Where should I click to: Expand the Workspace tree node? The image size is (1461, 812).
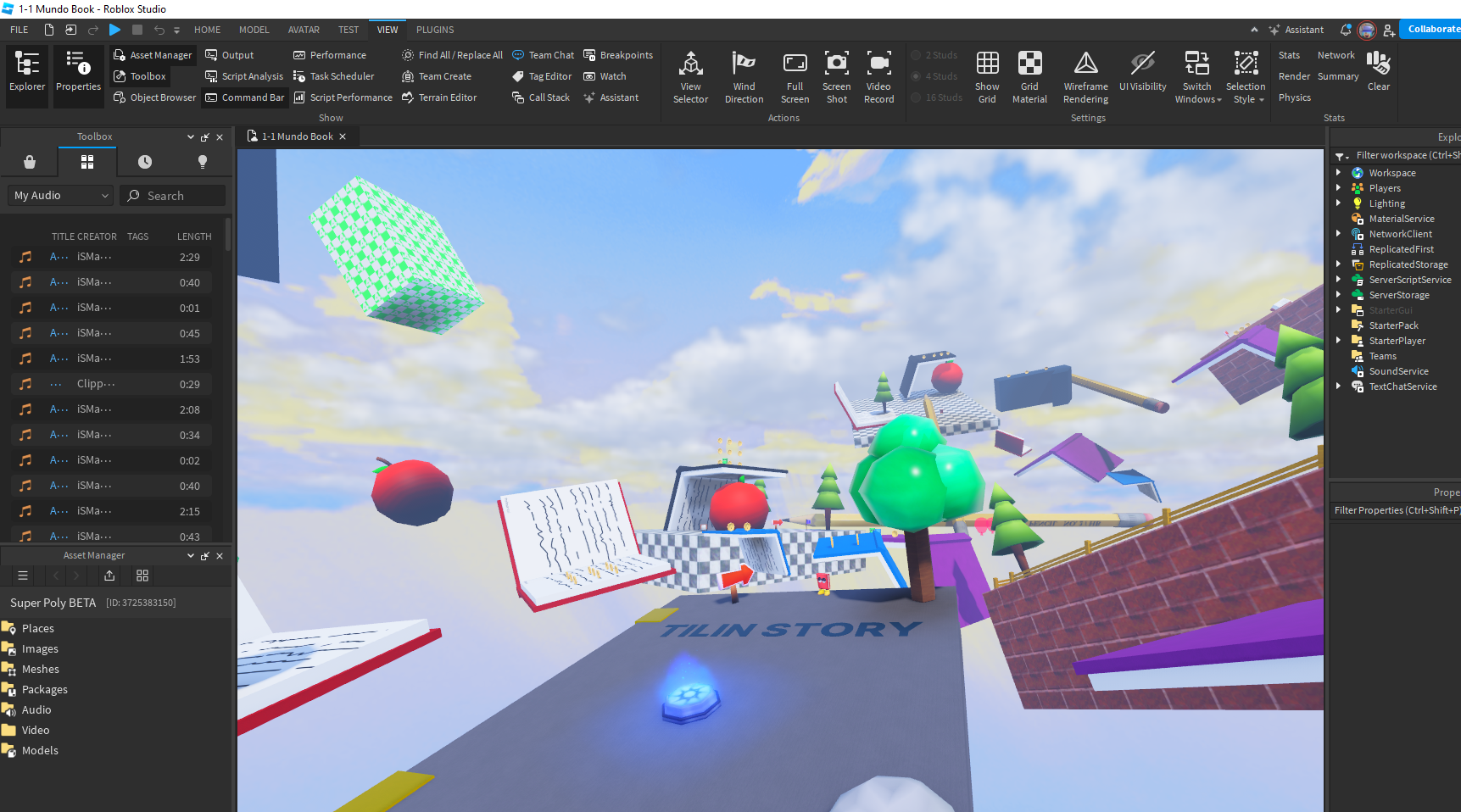1339,173
